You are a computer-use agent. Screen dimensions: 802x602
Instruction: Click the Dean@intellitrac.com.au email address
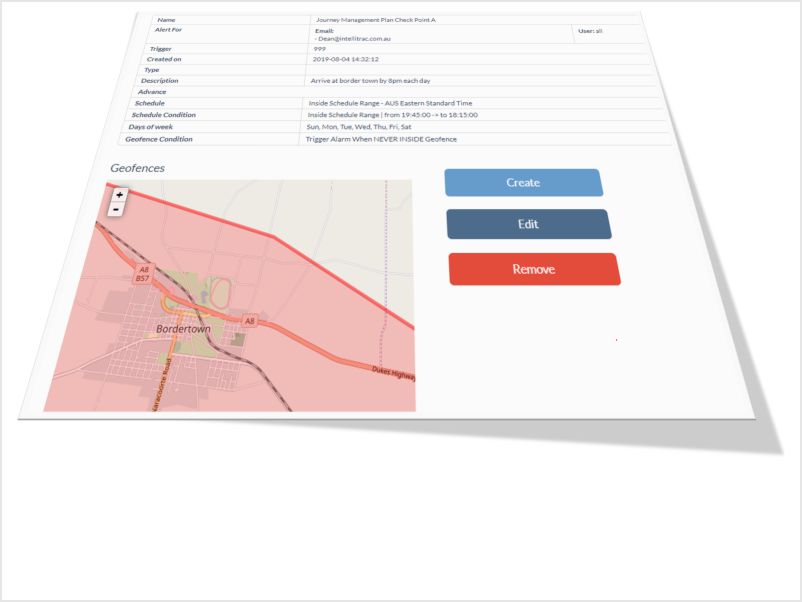tap(352, 39)
